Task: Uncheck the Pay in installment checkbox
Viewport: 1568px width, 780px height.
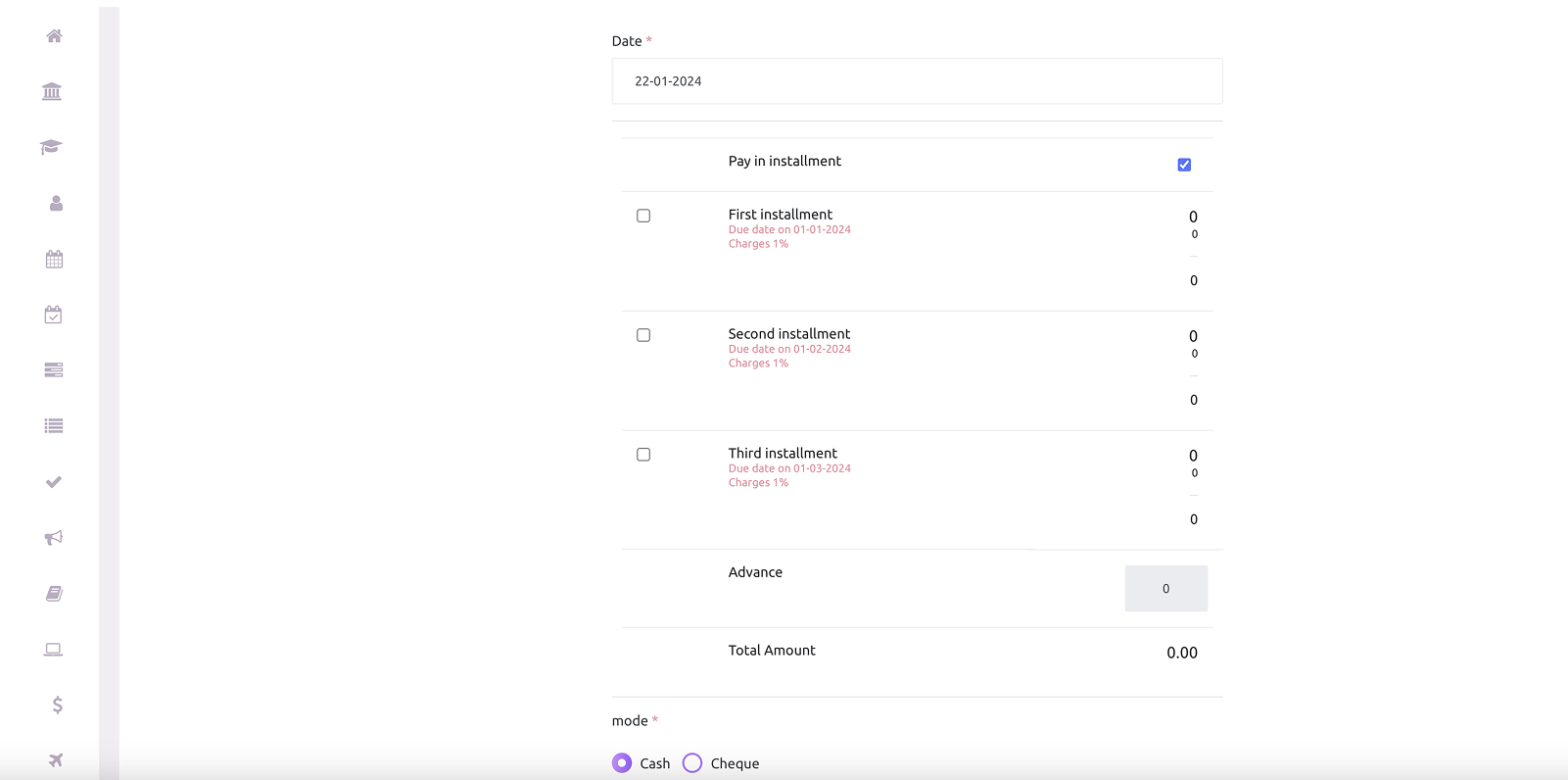Action: (1184, 165)
